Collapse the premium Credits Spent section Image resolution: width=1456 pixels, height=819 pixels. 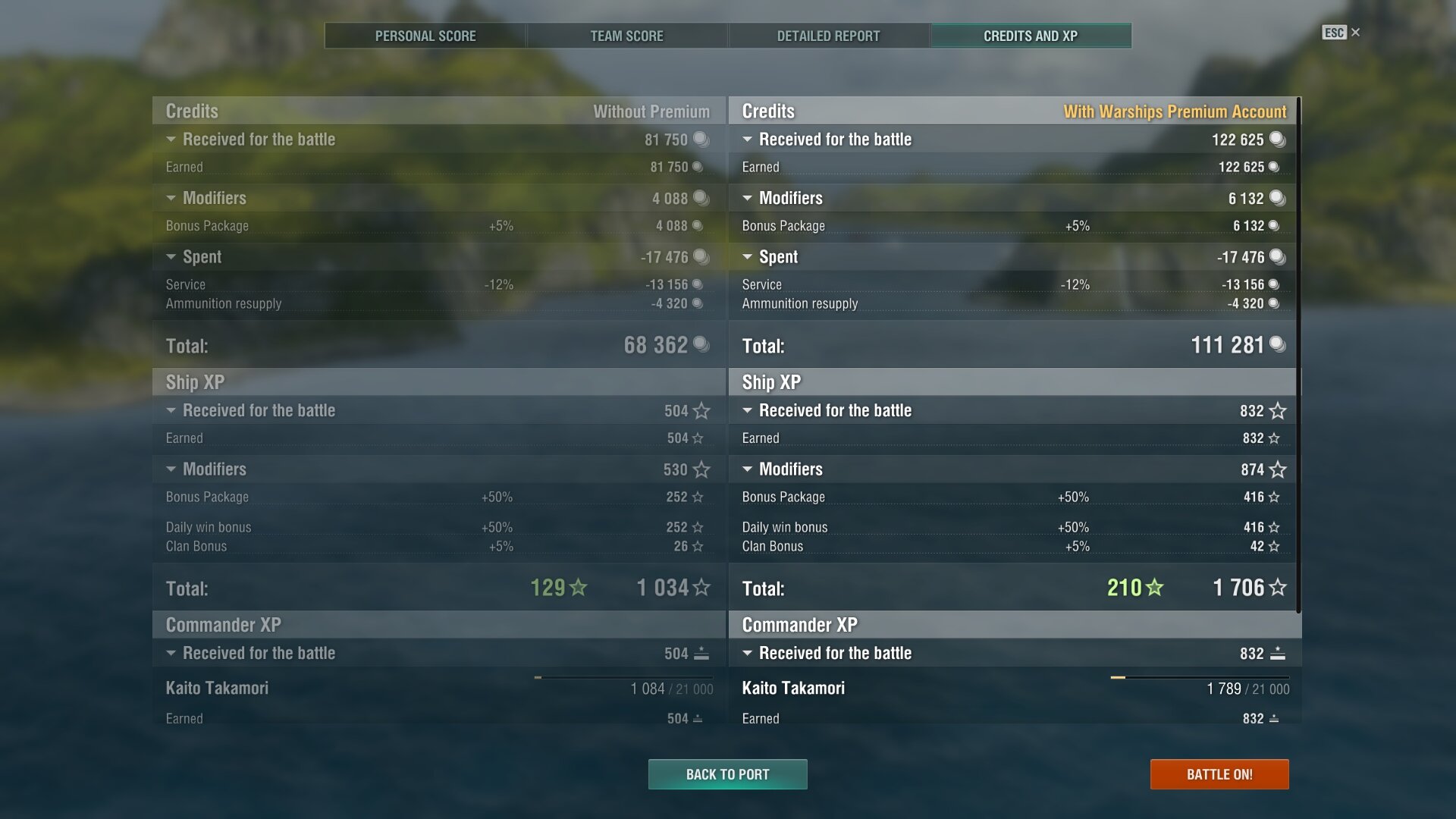coord(748,257)
